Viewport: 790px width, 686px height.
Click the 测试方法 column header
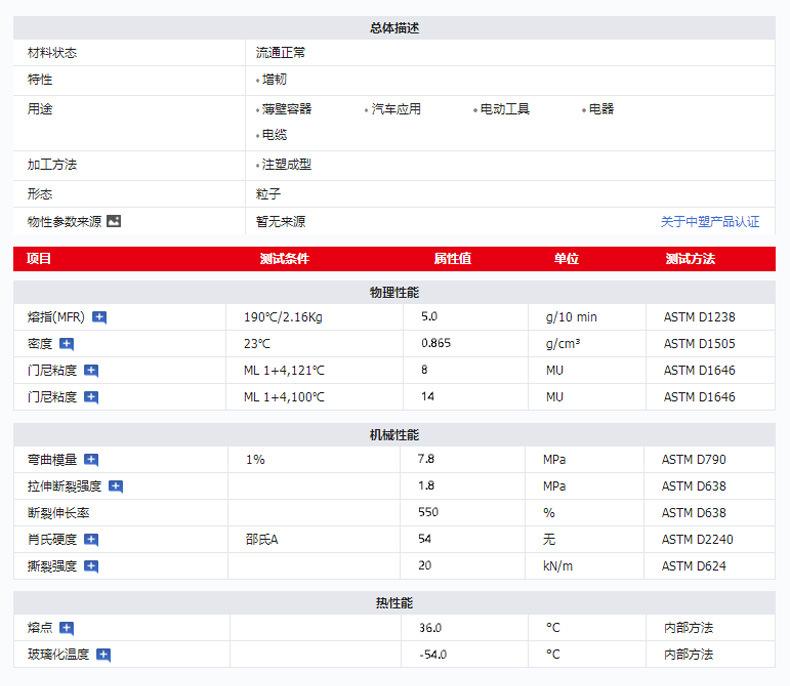tap(690, 259)
